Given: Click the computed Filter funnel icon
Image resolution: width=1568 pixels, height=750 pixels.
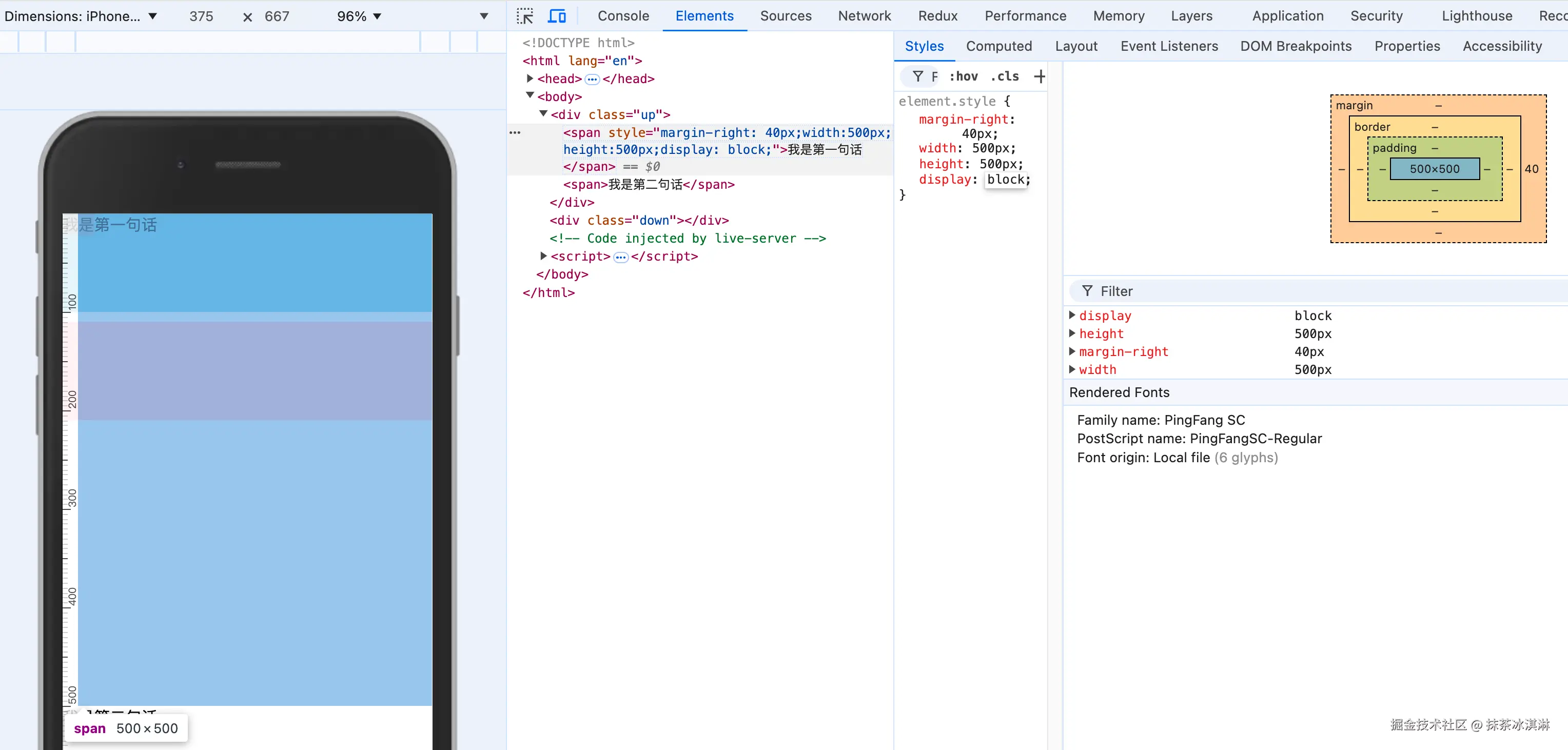Looking at the screenshot, I should (1087, 291).
